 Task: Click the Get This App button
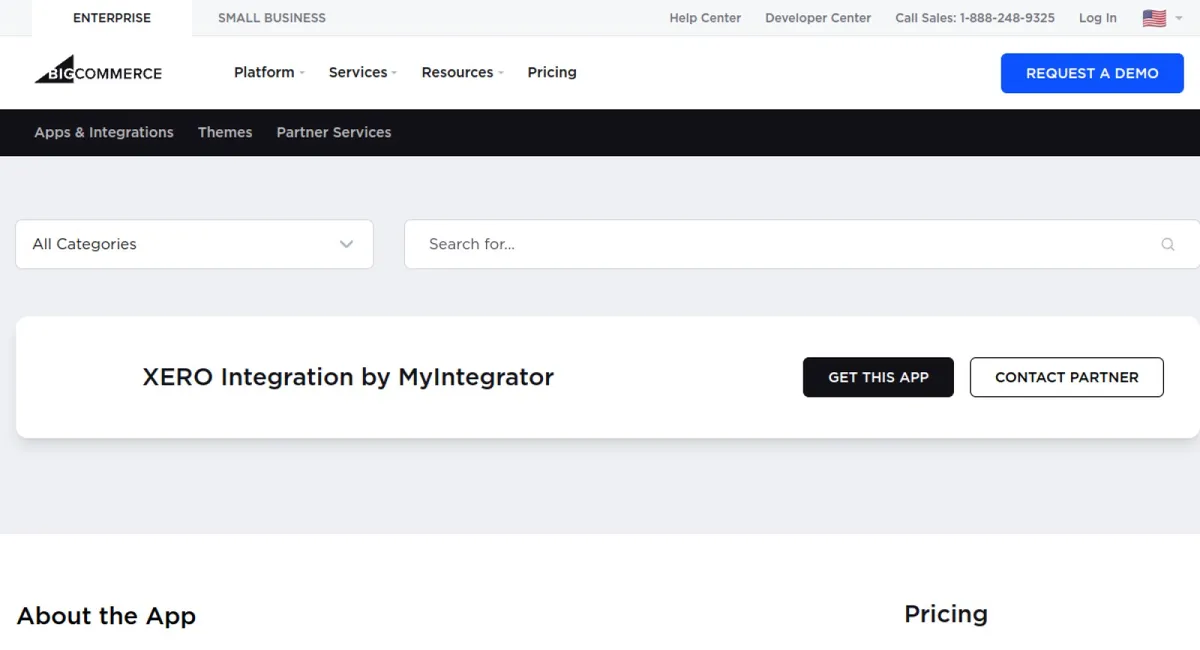point(878,377)
